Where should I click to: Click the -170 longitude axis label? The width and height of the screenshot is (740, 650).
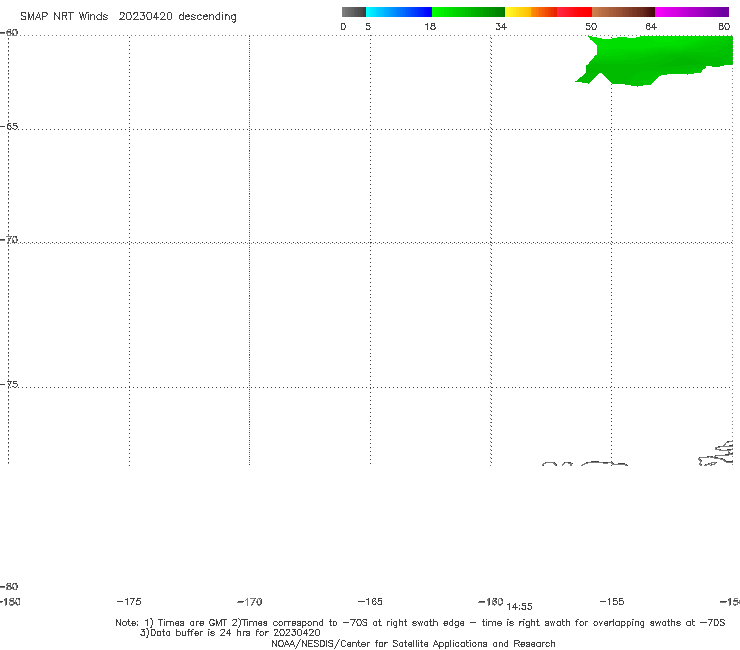point(250,601)
